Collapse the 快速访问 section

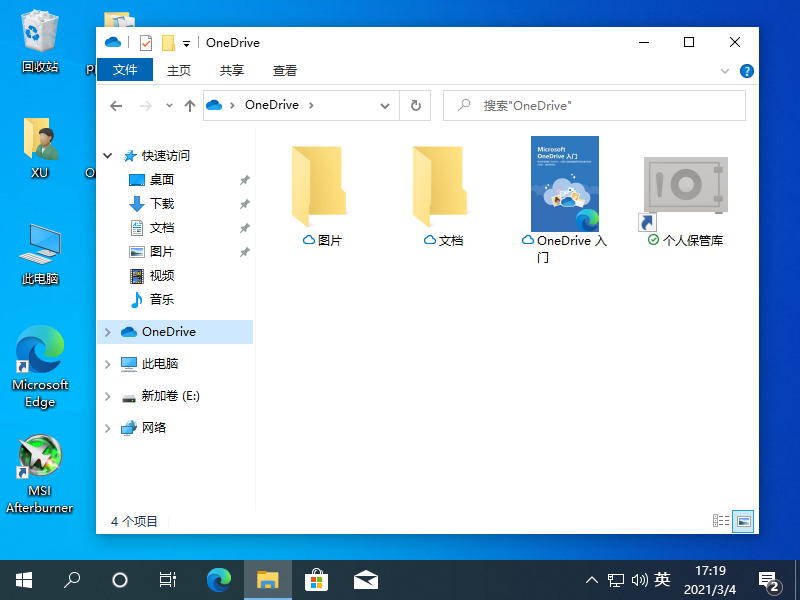tap(108, 156)
